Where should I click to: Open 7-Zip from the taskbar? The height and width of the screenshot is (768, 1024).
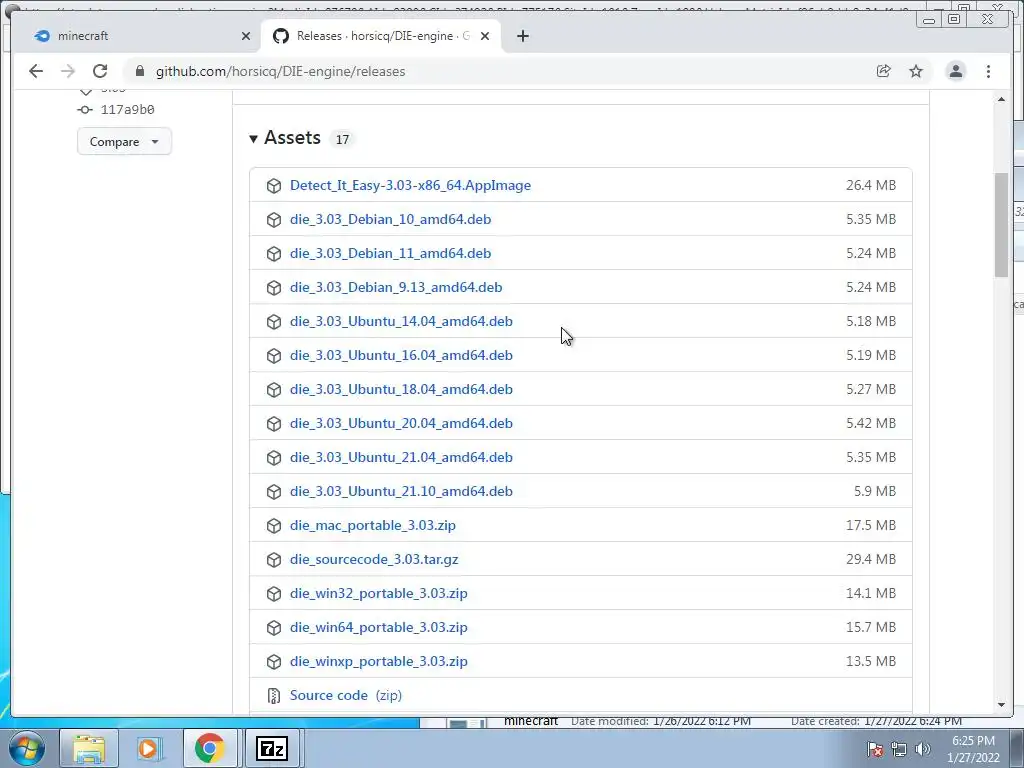click(272, 748)
